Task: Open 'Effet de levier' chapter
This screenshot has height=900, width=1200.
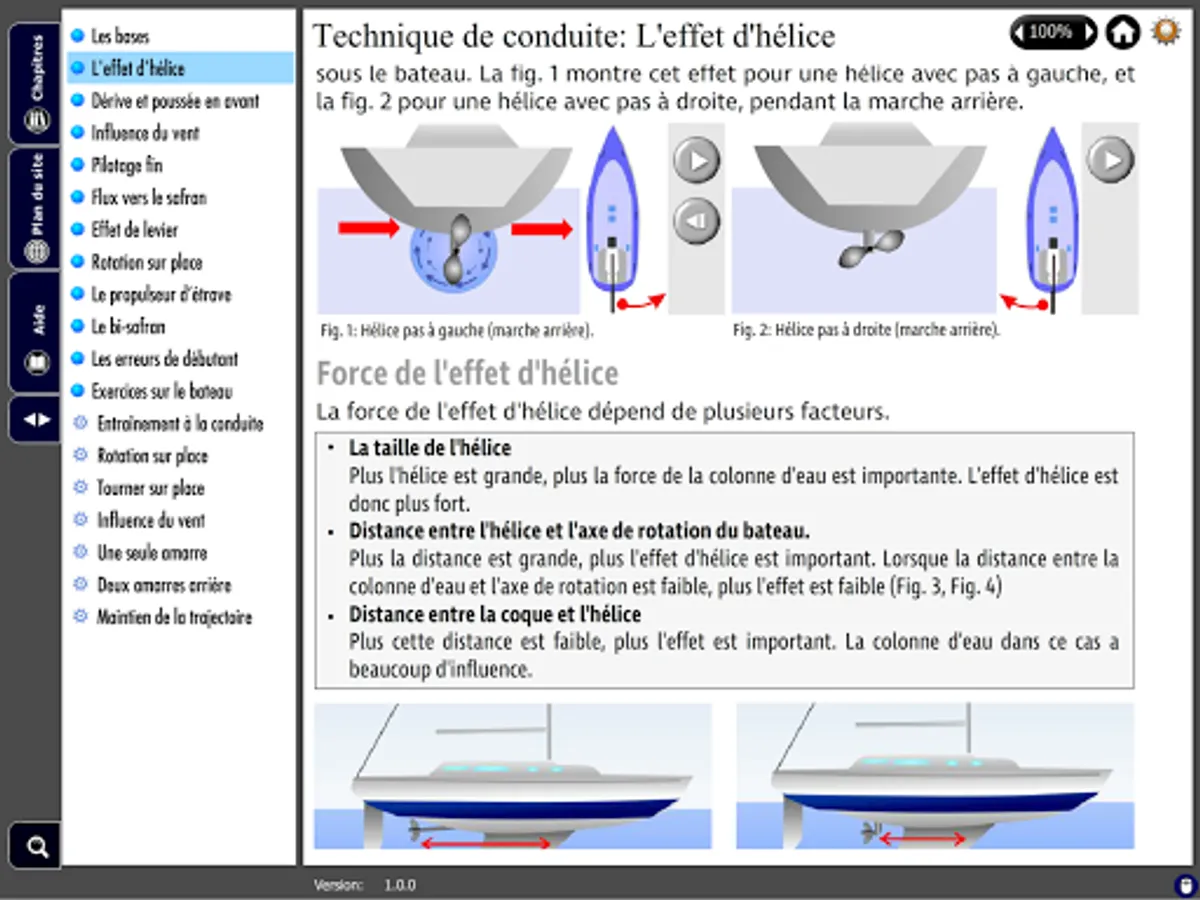Action: point(134,230)
